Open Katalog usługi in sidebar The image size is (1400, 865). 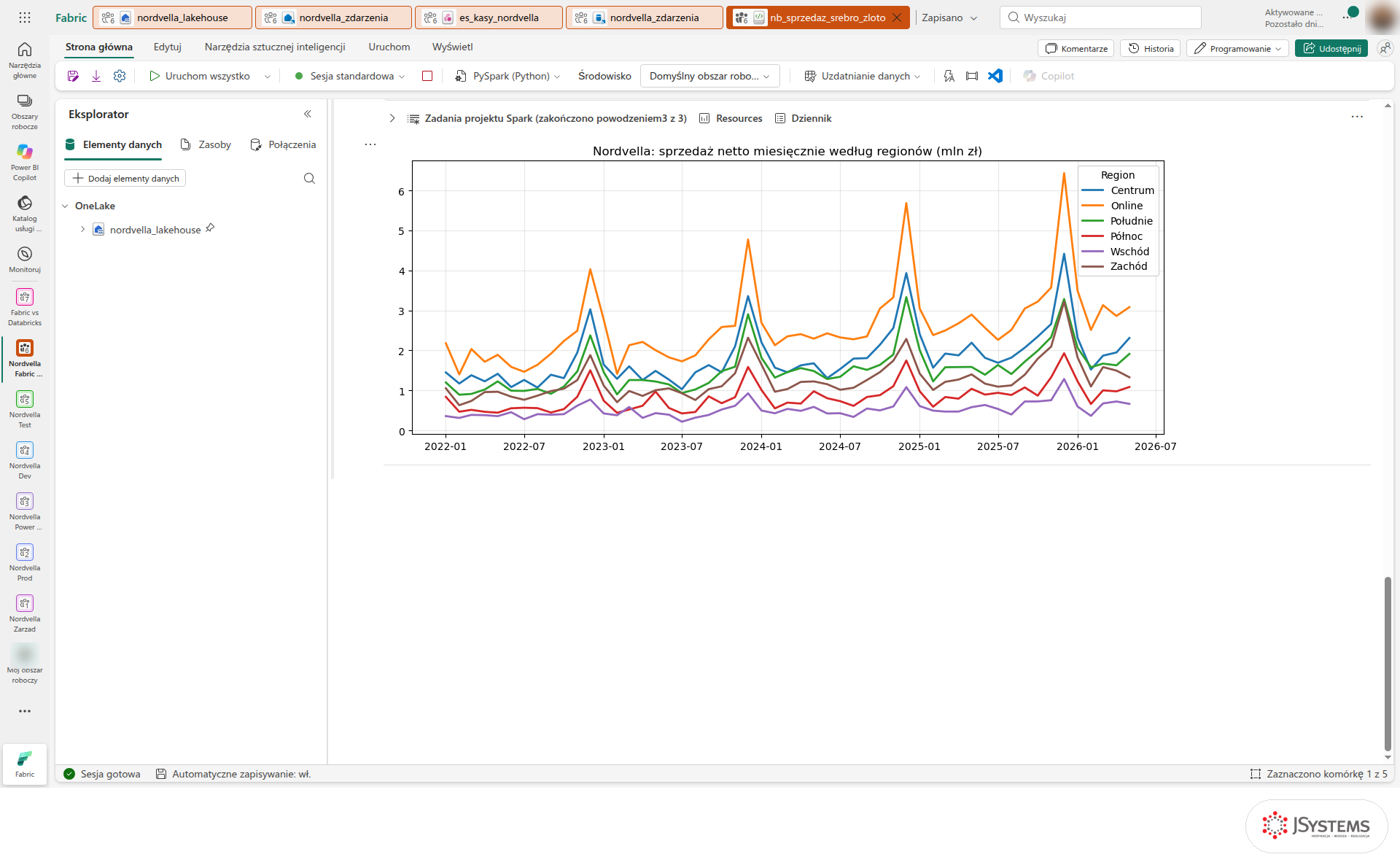click(x=25, y=212)
